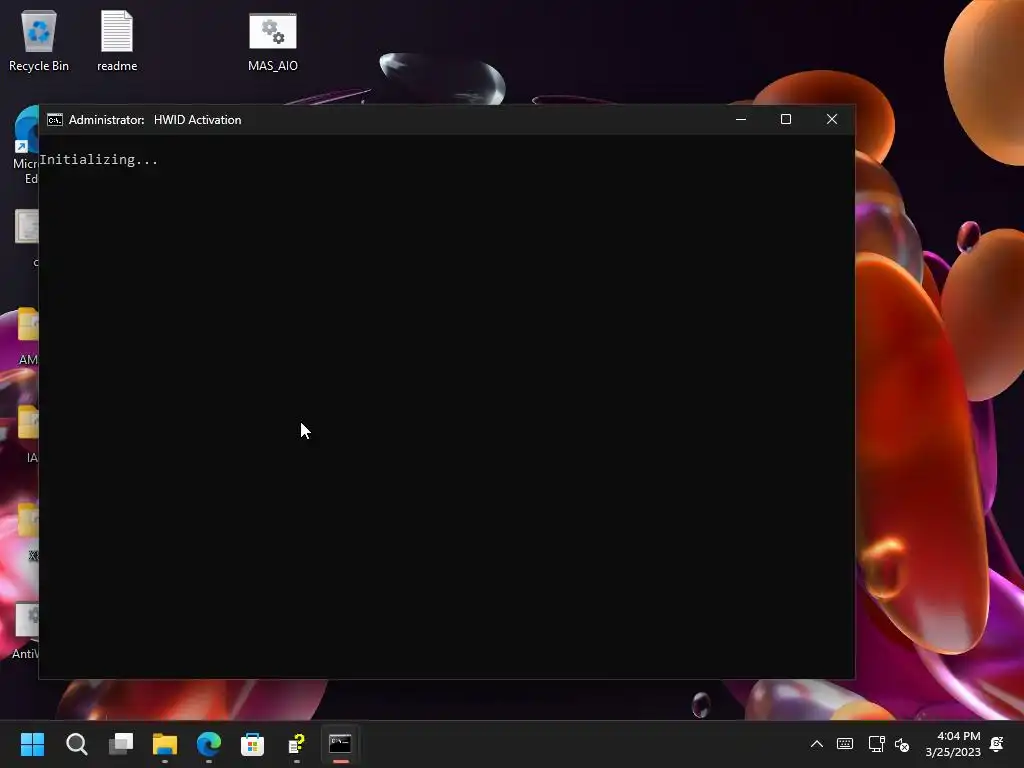The width and height of the screenshot is (1024, 768).
Task: Maximize the HWID Activation window
Action: click(x=786, y=120)
